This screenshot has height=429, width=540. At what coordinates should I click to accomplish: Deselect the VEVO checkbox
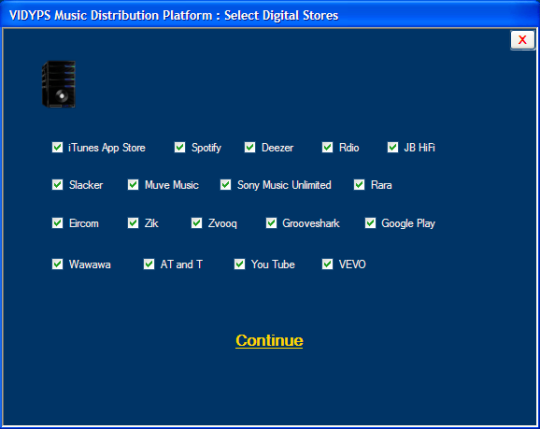click(328, 264)
